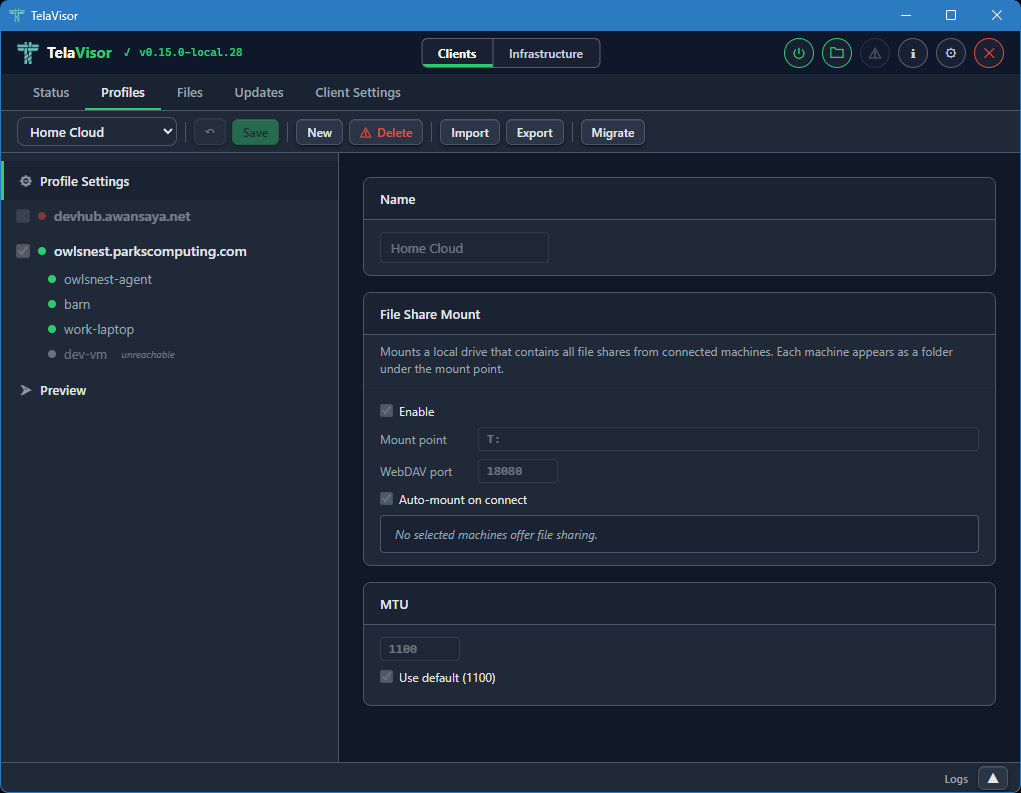Toggle Use default (1100) checkbox
Viewport: 1021px width, 793px height.
386,677
